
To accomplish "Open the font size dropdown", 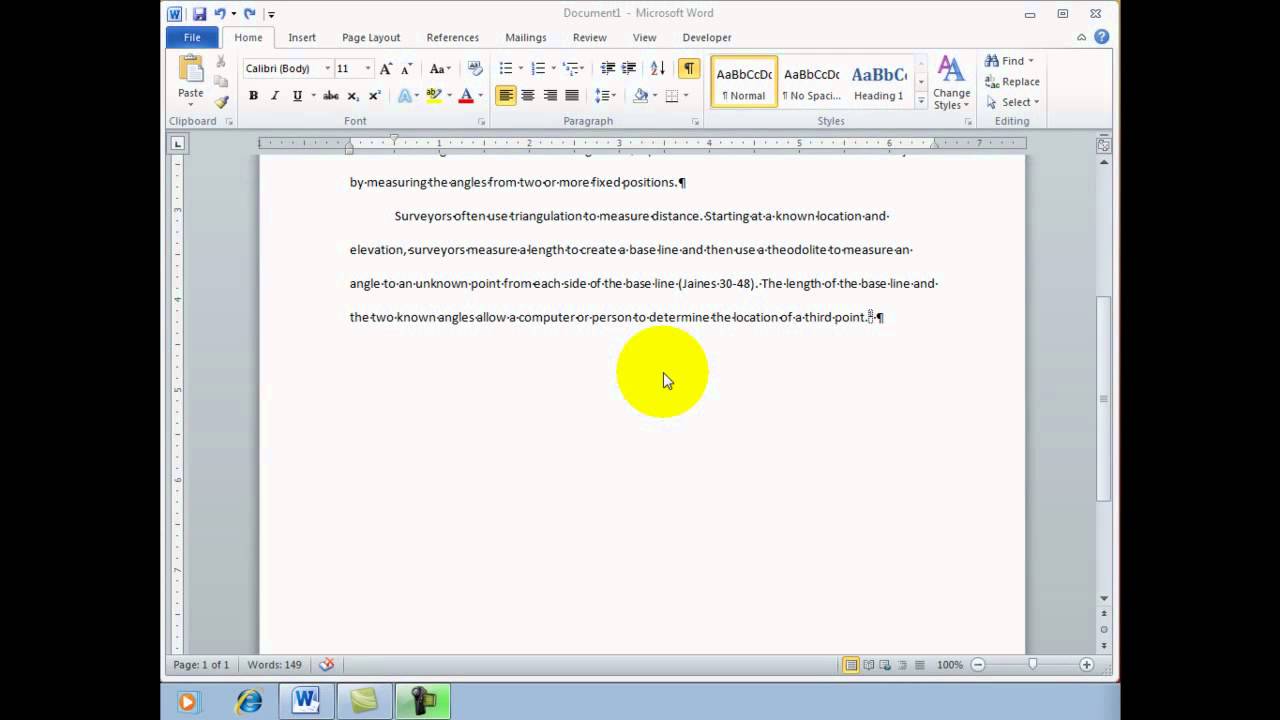I will [367, 68].
